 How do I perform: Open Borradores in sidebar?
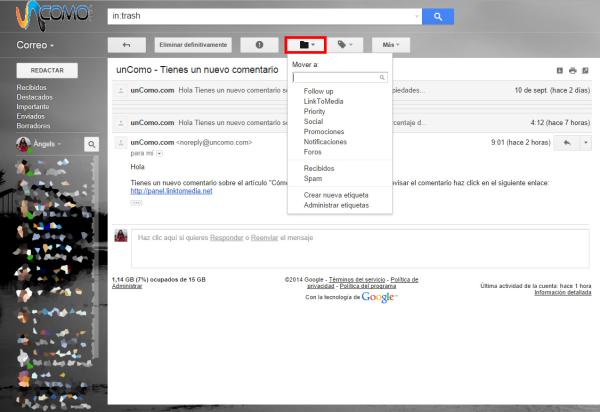click(33, 126)
